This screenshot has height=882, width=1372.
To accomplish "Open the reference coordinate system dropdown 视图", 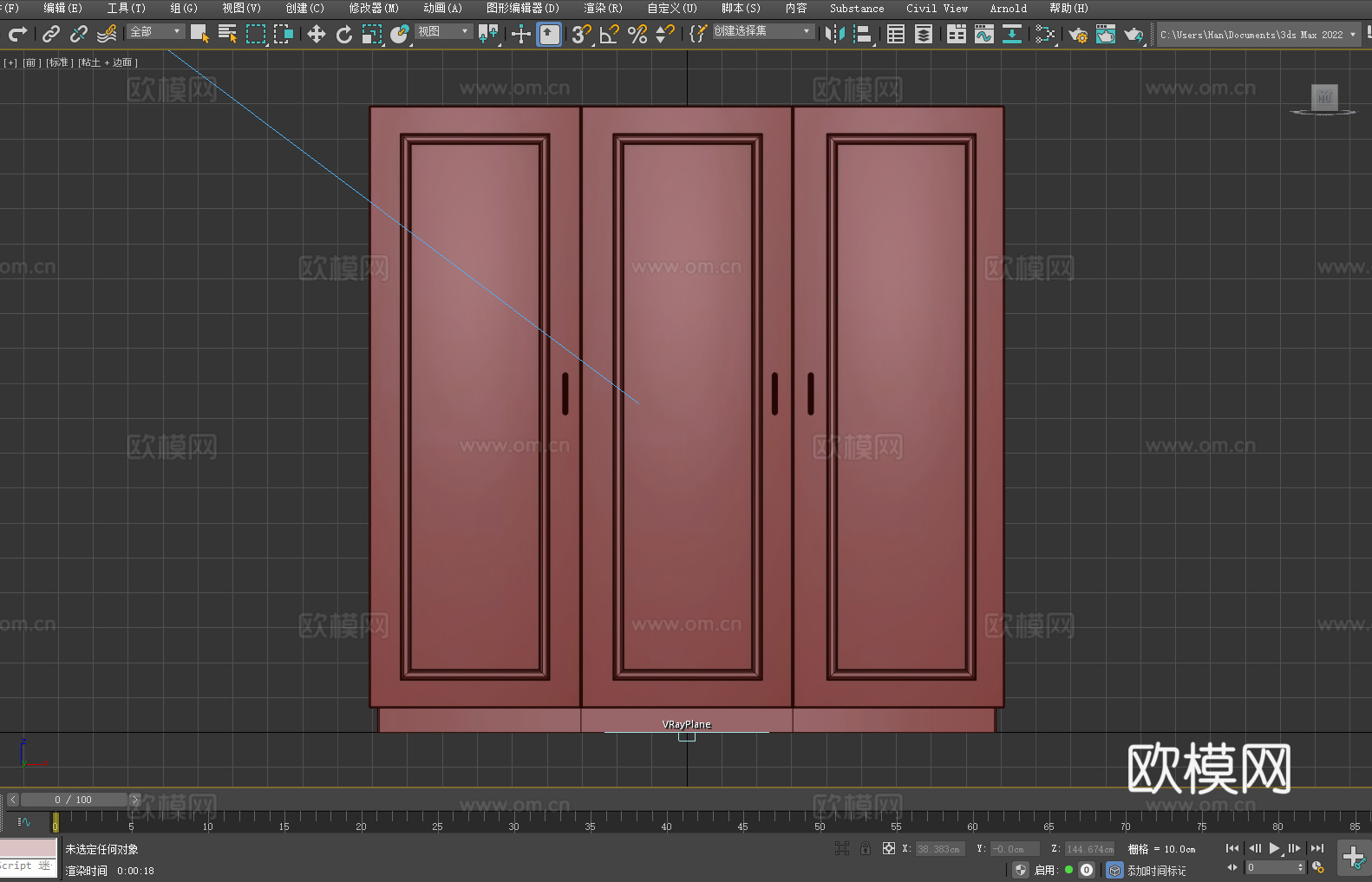I will pyautogui.click(x=443, y=31).
